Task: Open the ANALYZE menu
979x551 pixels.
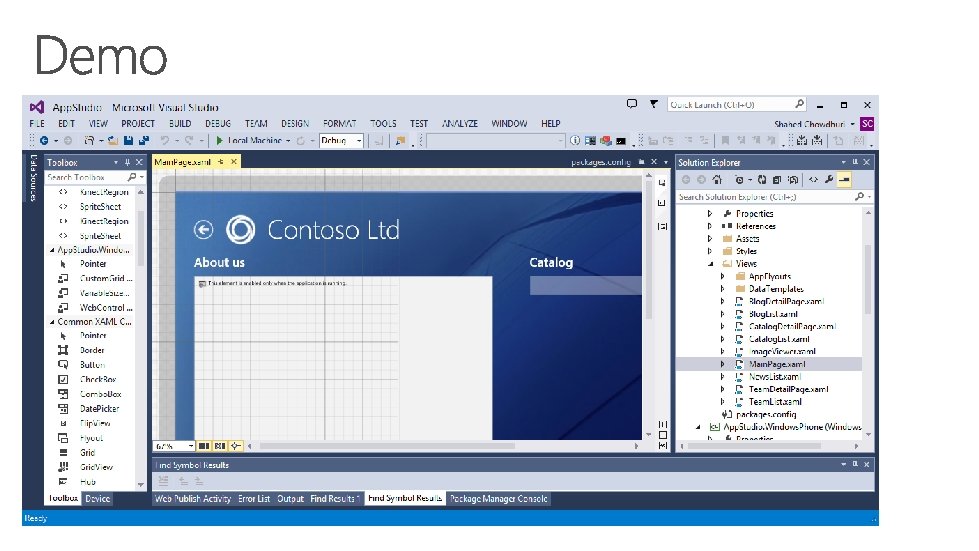Action: pos(460,124)
